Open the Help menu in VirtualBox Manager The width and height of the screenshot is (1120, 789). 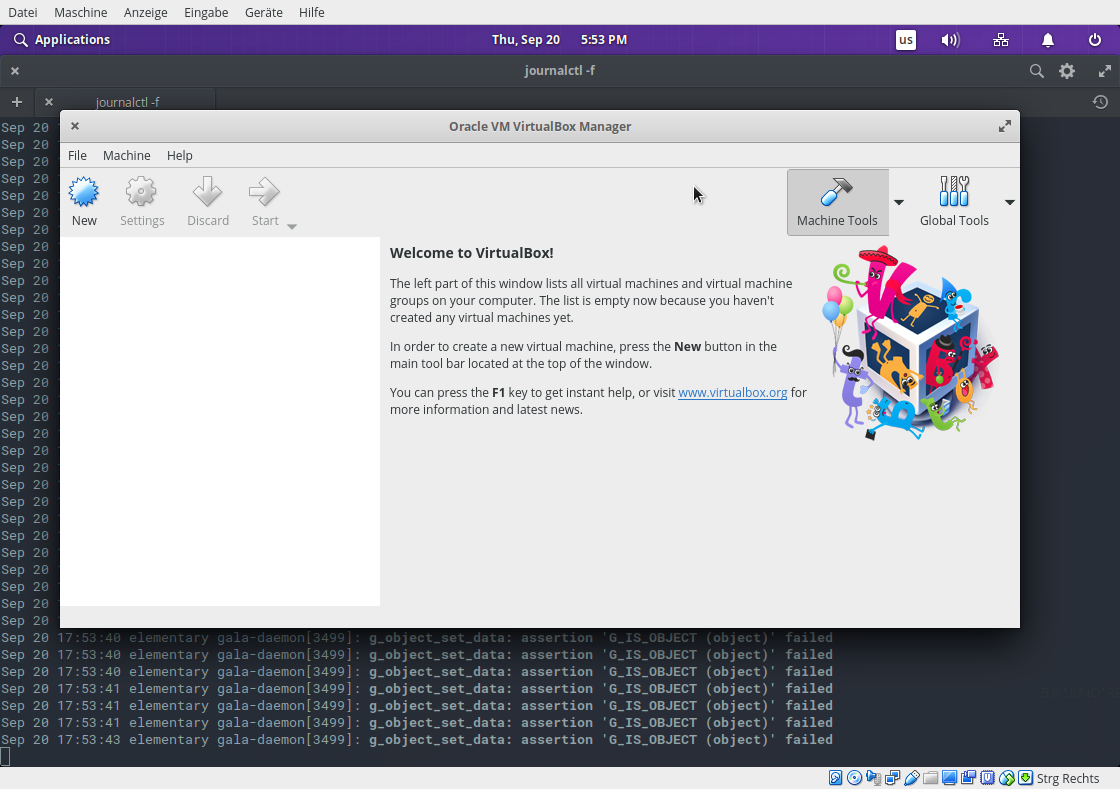179,156
